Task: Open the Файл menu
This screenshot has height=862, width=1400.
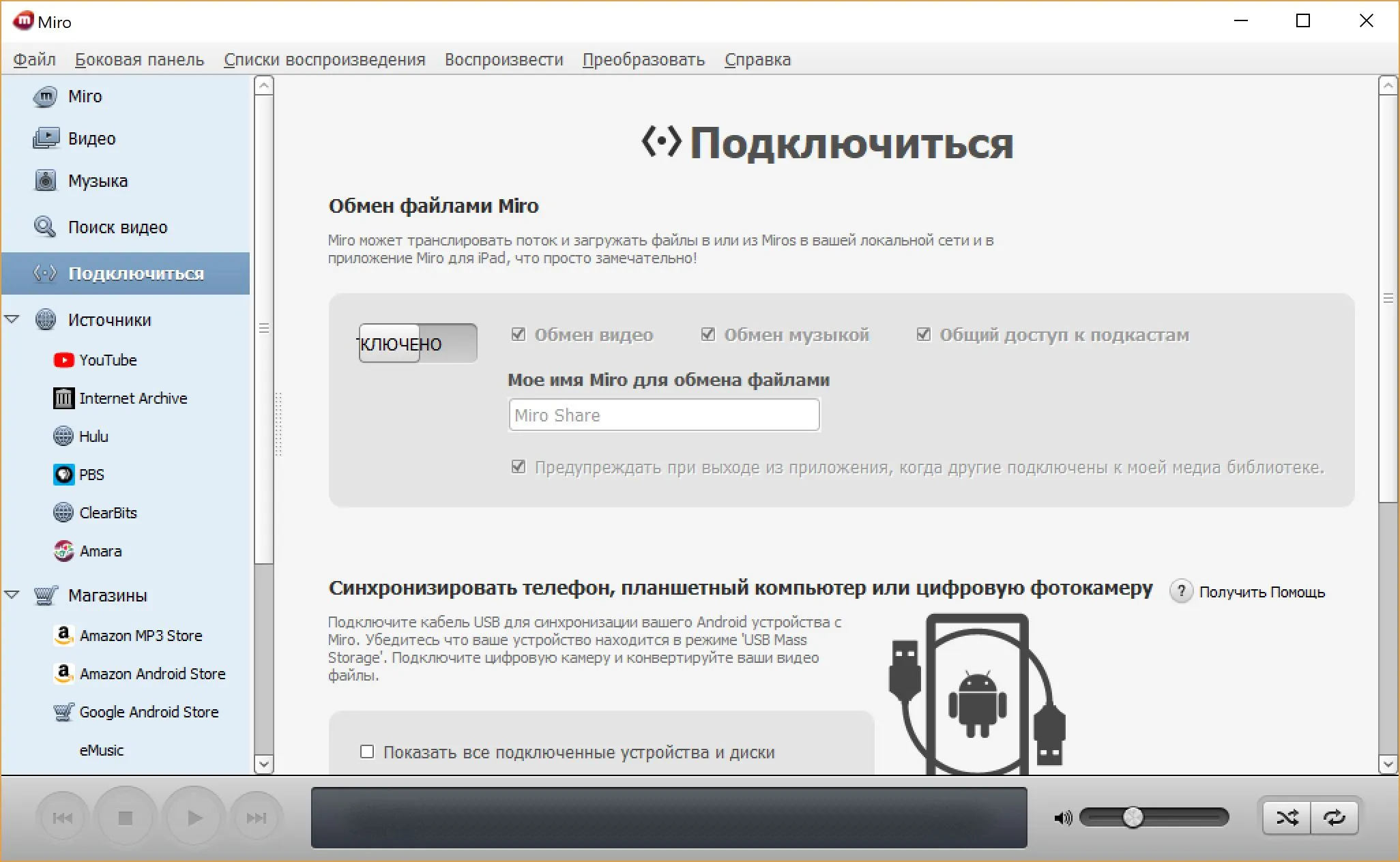Action: coord(34,60)
